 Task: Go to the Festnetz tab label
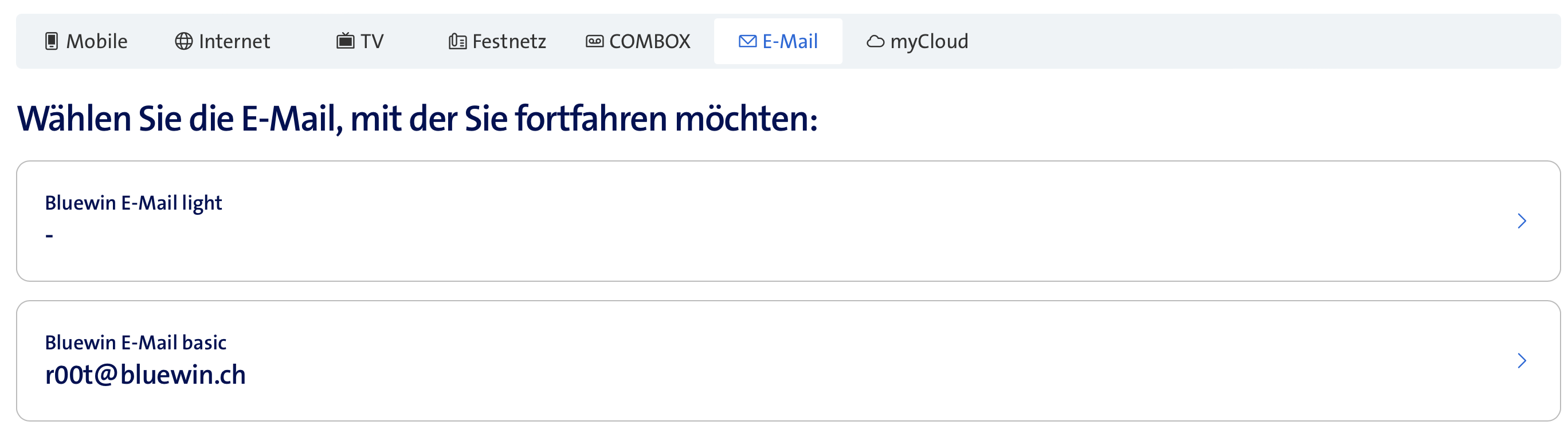tap(509, 41)
